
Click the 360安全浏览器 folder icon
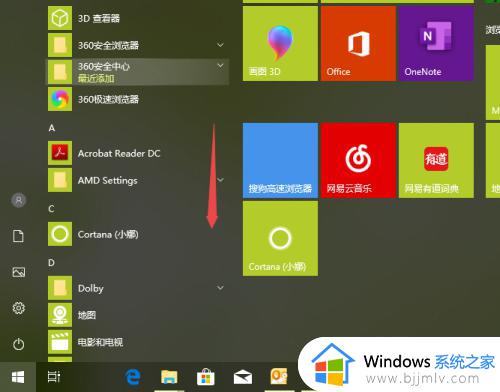(60, 45)
